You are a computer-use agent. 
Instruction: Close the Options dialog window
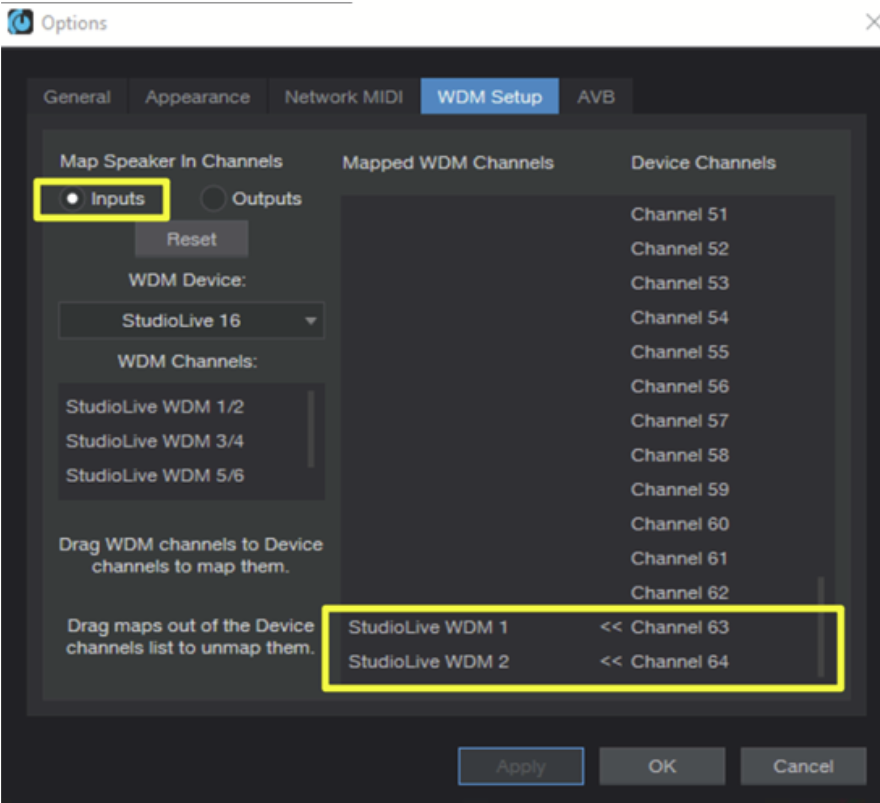click(x=871, y=22)
